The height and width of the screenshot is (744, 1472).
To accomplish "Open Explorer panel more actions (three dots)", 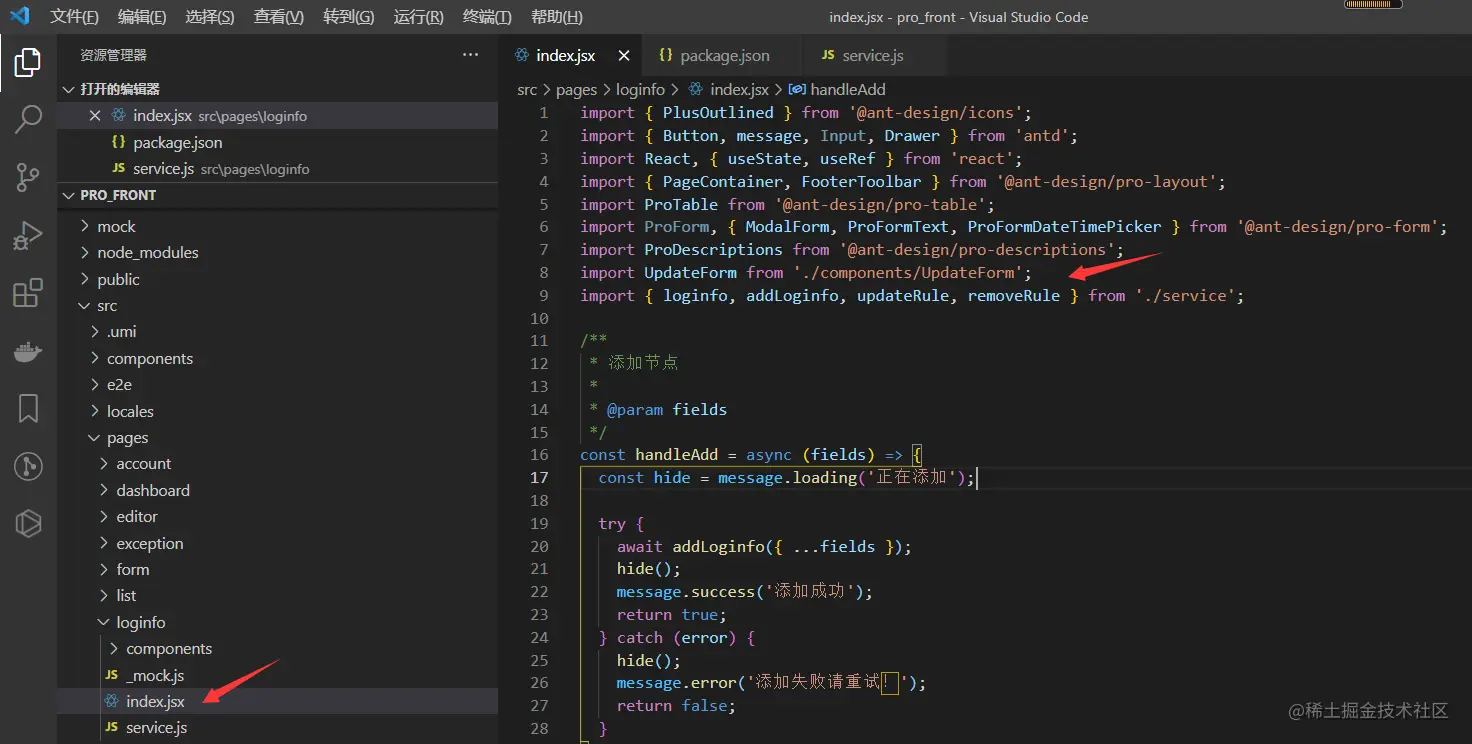I will click(471, 55).
